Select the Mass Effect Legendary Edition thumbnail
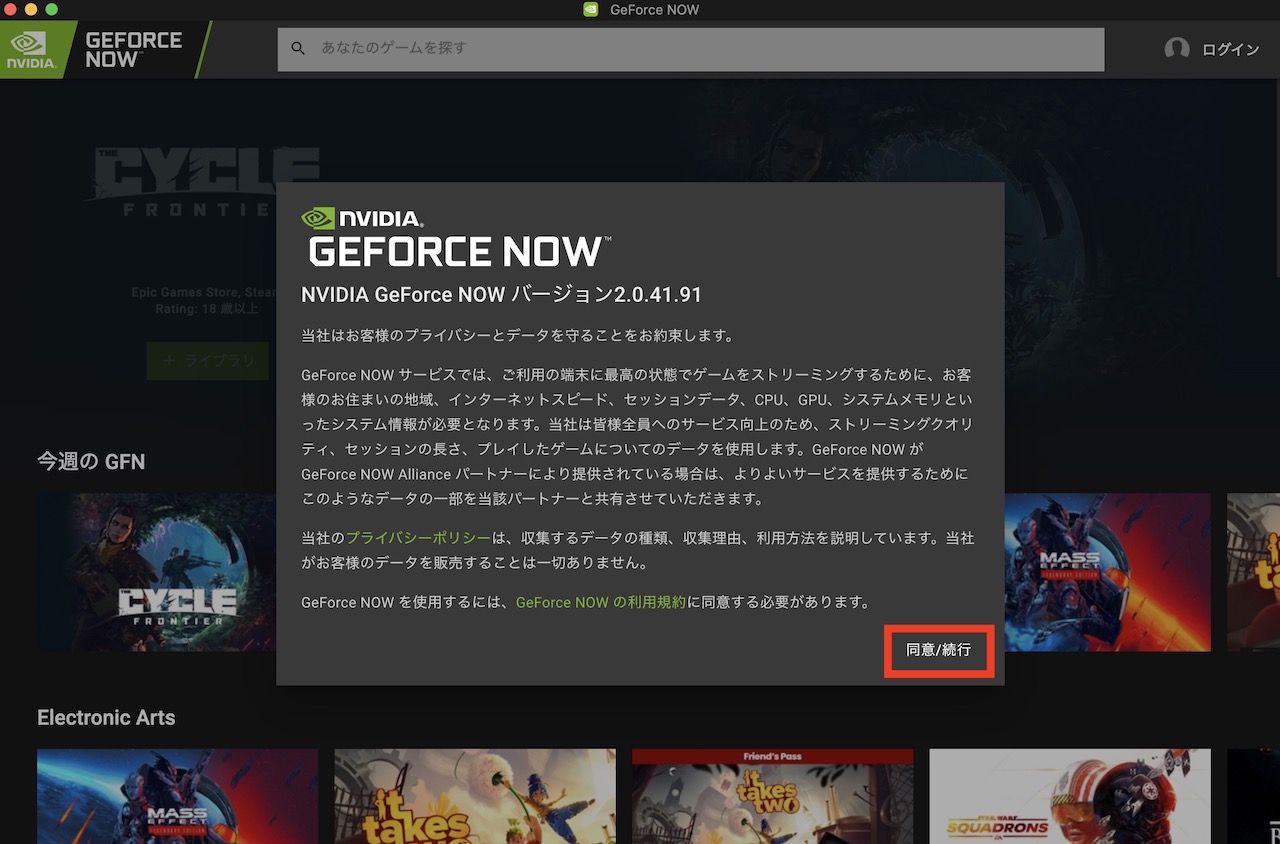Viewport: 1280px width, 844px height. 1110,572
